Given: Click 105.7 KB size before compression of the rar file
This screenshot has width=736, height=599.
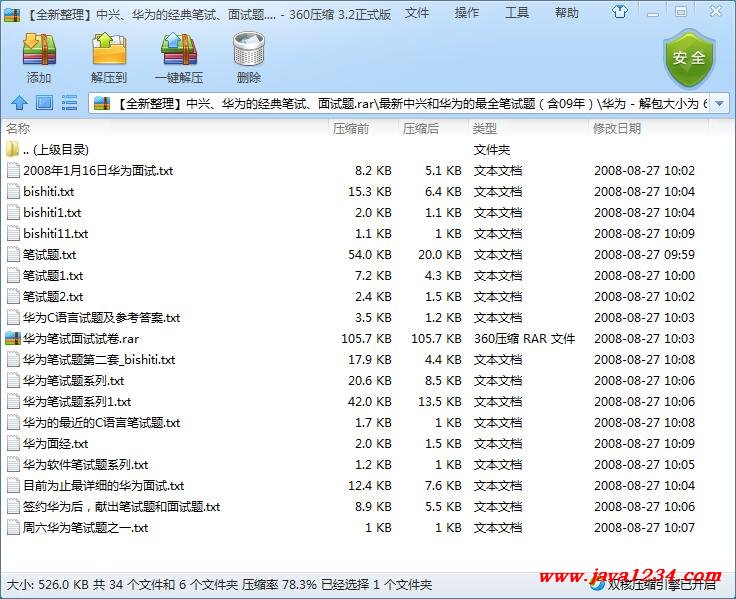Looking at the screenshot, I should (366, 338).
